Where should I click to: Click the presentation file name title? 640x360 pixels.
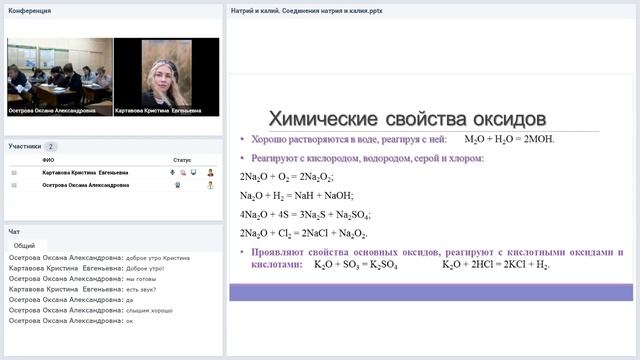point(307,11)
